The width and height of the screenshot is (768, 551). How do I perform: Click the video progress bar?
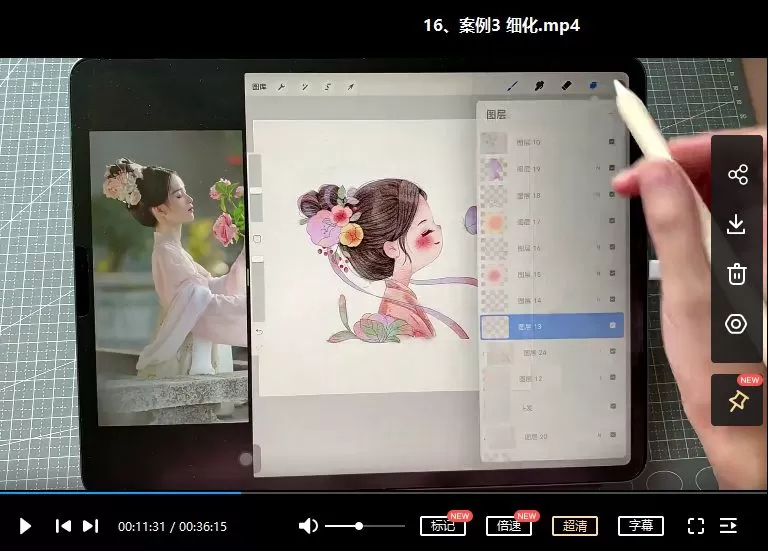point(384,493)
